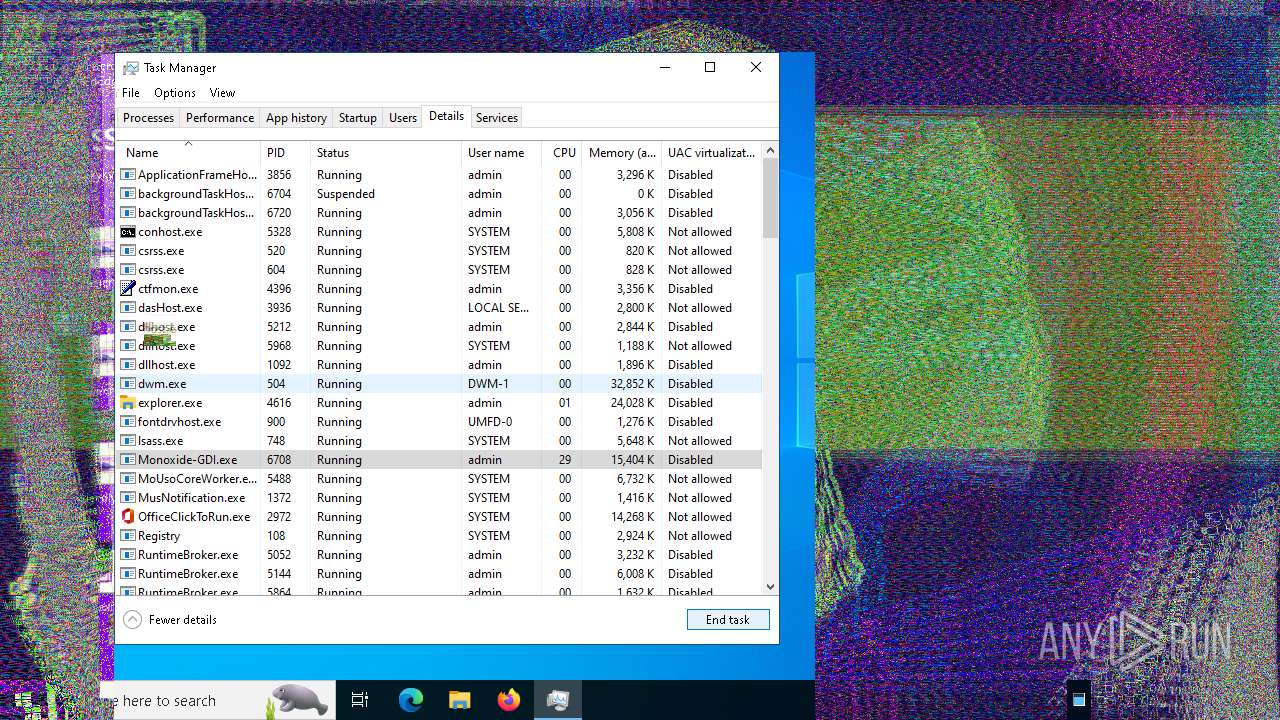Screen dimensions: 1280x720
Task: Sort by the Name column header
Action: (189, 153)
